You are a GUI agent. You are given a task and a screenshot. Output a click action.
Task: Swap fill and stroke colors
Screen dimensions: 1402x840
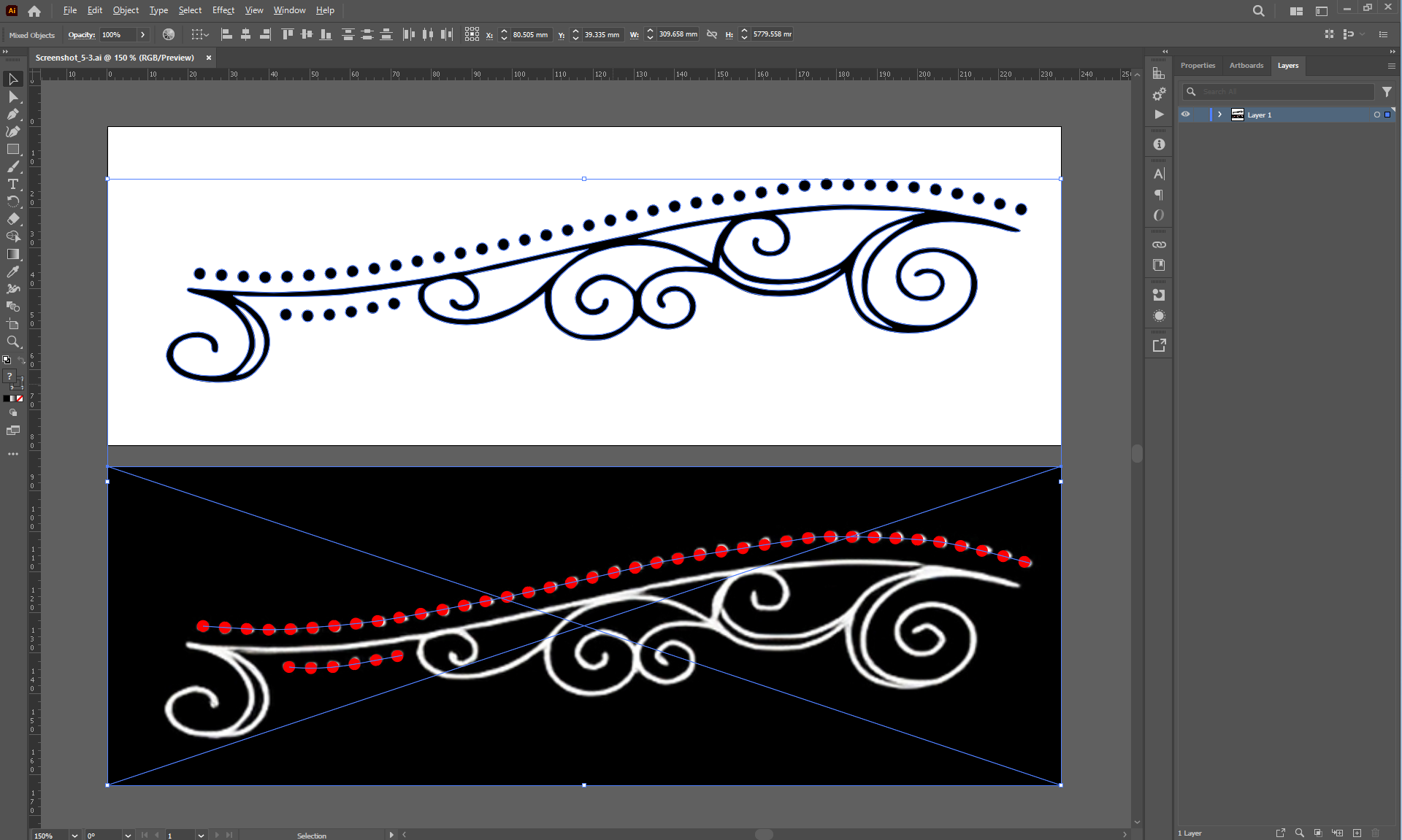tap(21, 359)
